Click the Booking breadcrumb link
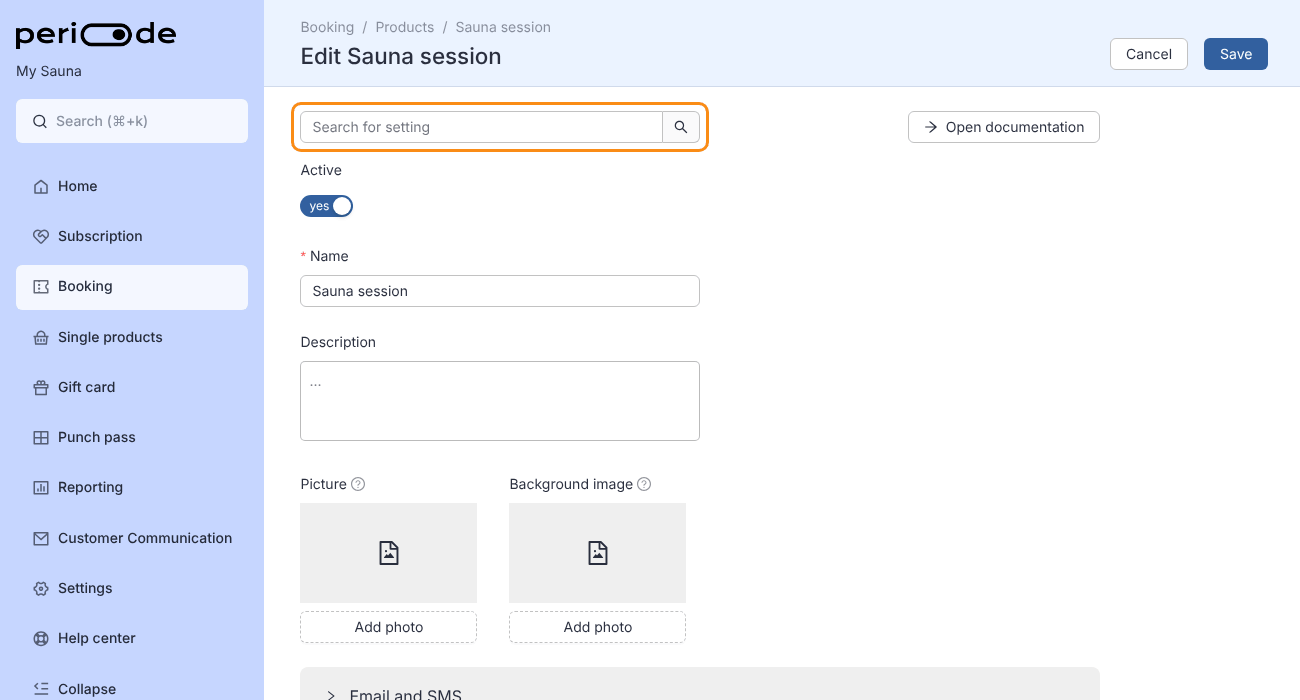This screenshot has width=1300, height=700. click(327, 27)
